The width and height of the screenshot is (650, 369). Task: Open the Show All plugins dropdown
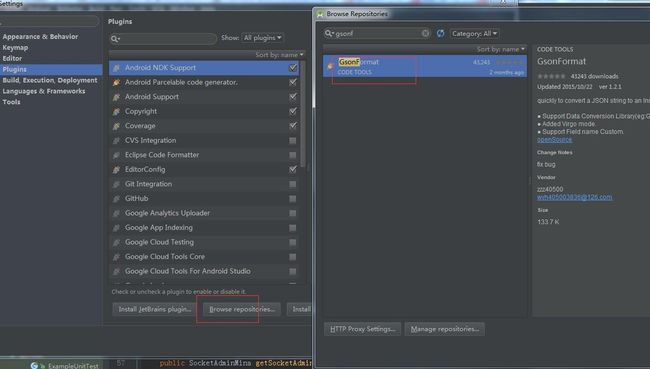click(262, 38)
